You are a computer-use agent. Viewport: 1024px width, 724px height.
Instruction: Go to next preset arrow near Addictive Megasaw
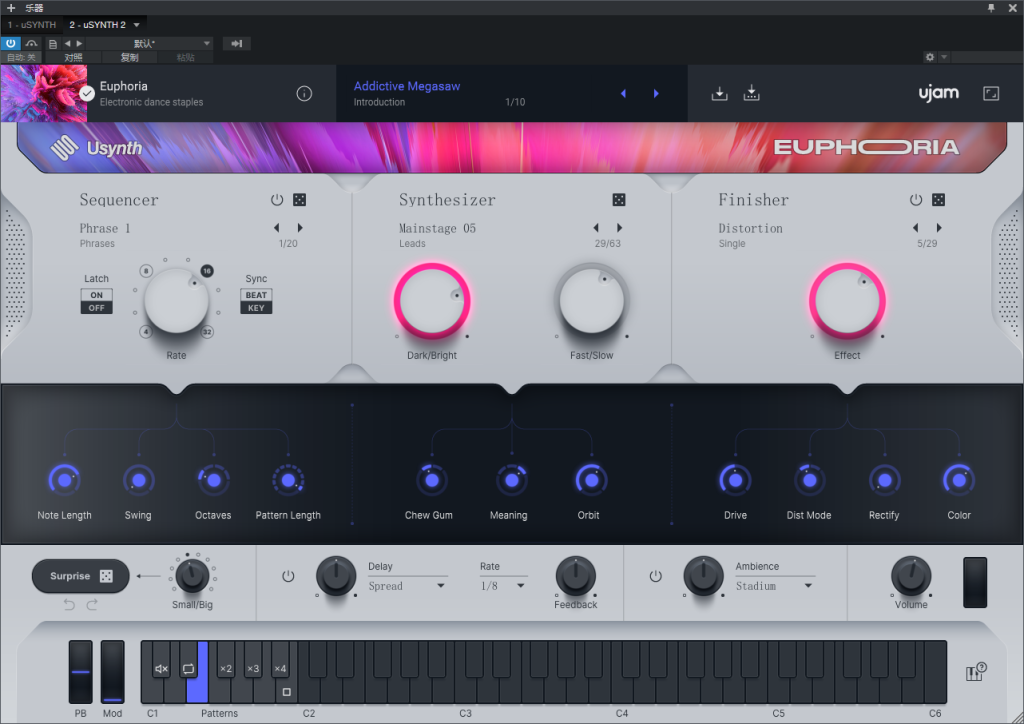click(656, 93)
